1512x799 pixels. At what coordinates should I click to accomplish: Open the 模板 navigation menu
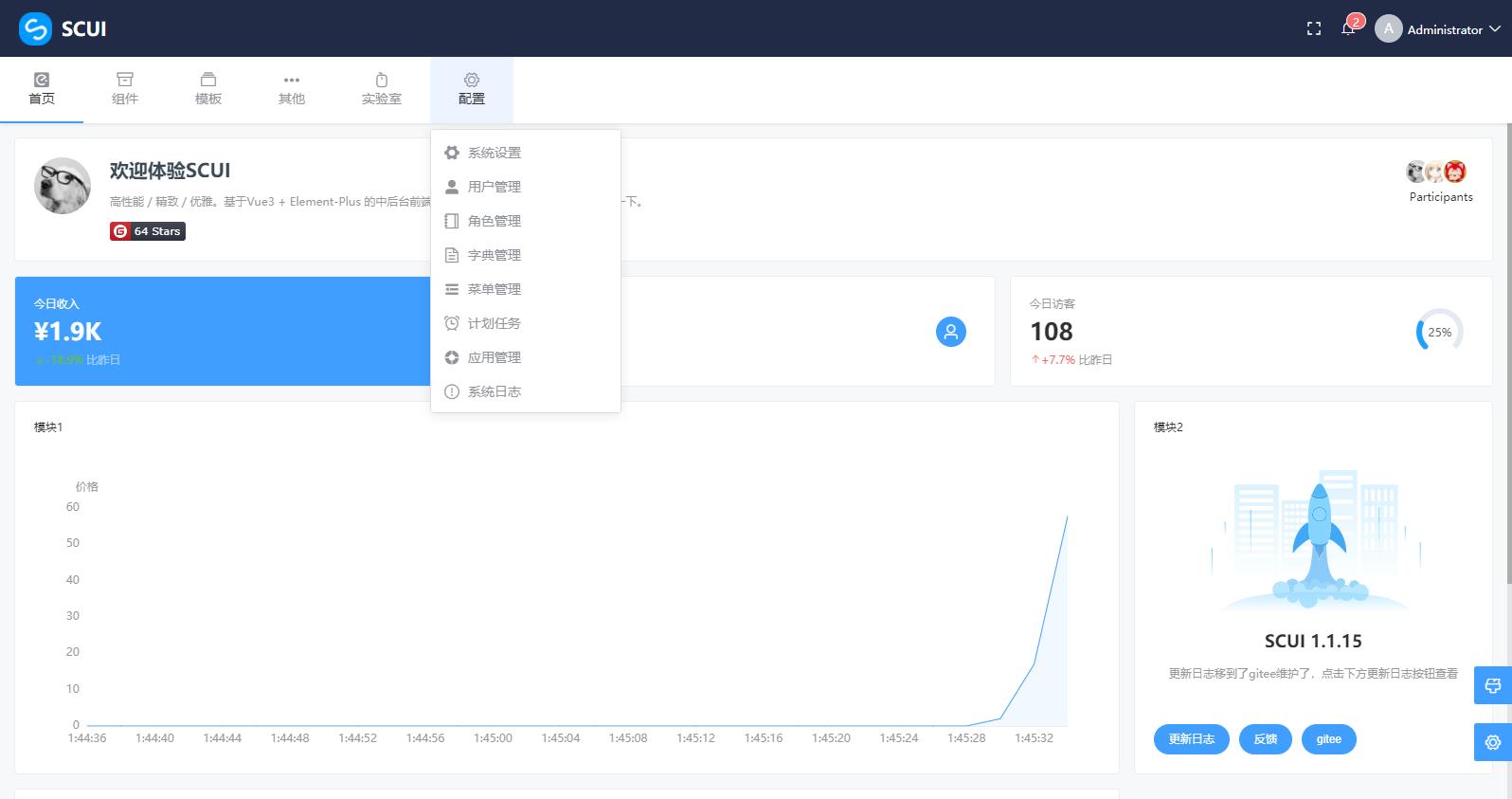208,89
